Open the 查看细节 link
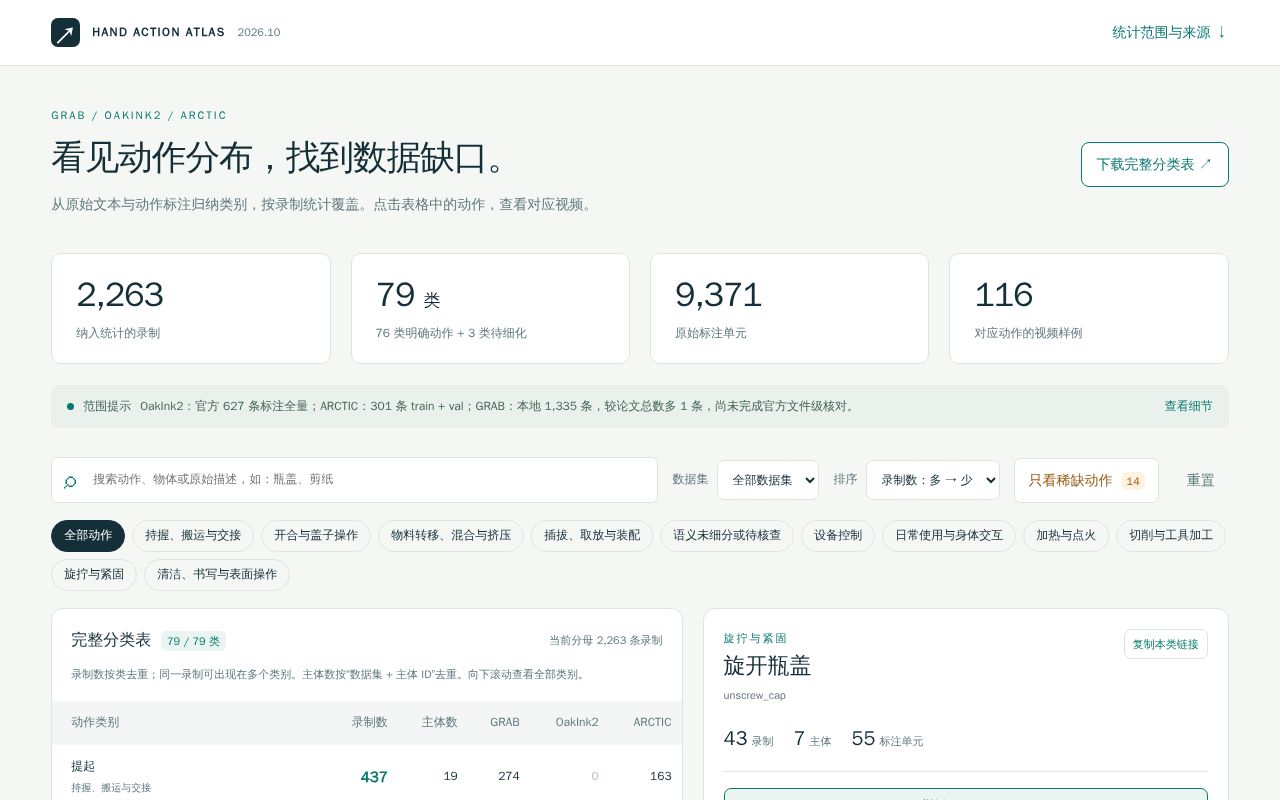The height and width of the screenshot is (800, 1280). (1188, 406)
